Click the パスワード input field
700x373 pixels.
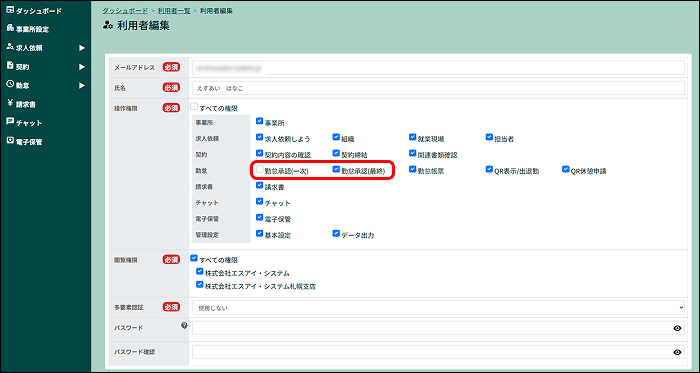(438, 328)
